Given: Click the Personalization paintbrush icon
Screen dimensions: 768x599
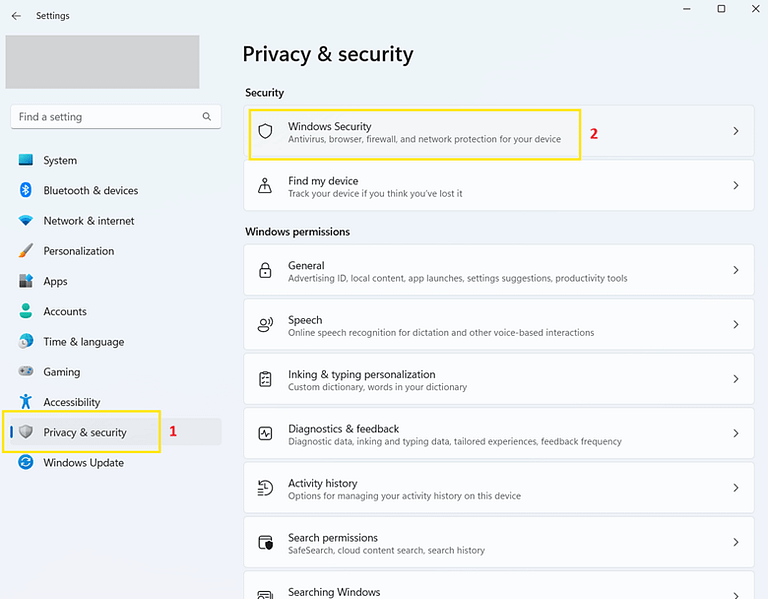Looking at the screenshot, I should tap(26, 251).
